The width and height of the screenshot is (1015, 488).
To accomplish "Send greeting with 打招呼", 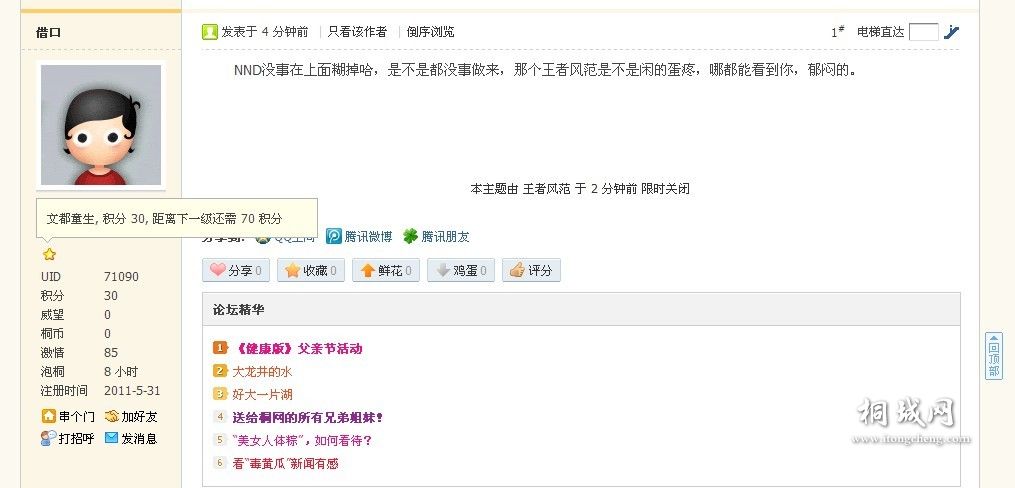I will pyautogui.click(x=67, y=438).
